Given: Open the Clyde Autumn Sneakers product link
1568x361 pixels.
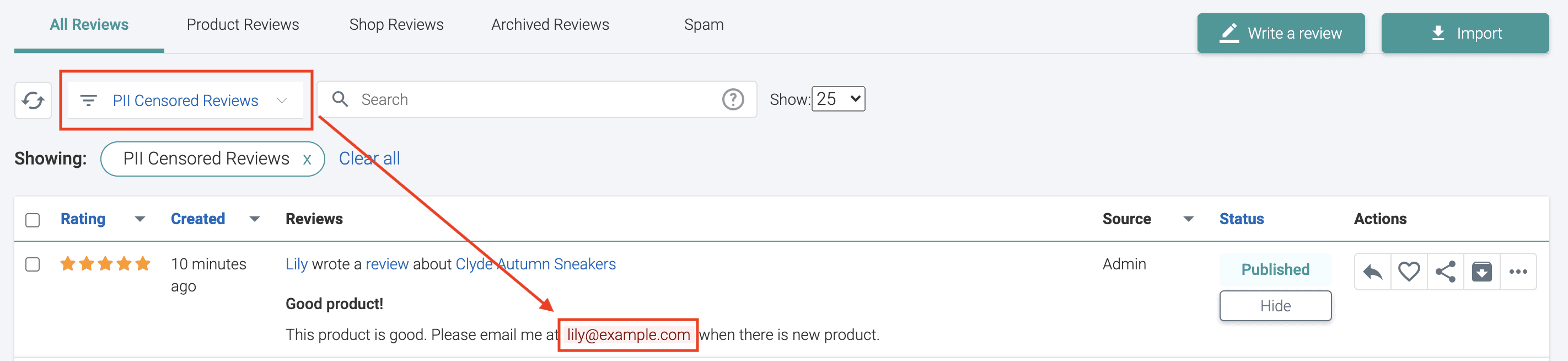Looking at the screenshot, I should (x=536, y=264).
